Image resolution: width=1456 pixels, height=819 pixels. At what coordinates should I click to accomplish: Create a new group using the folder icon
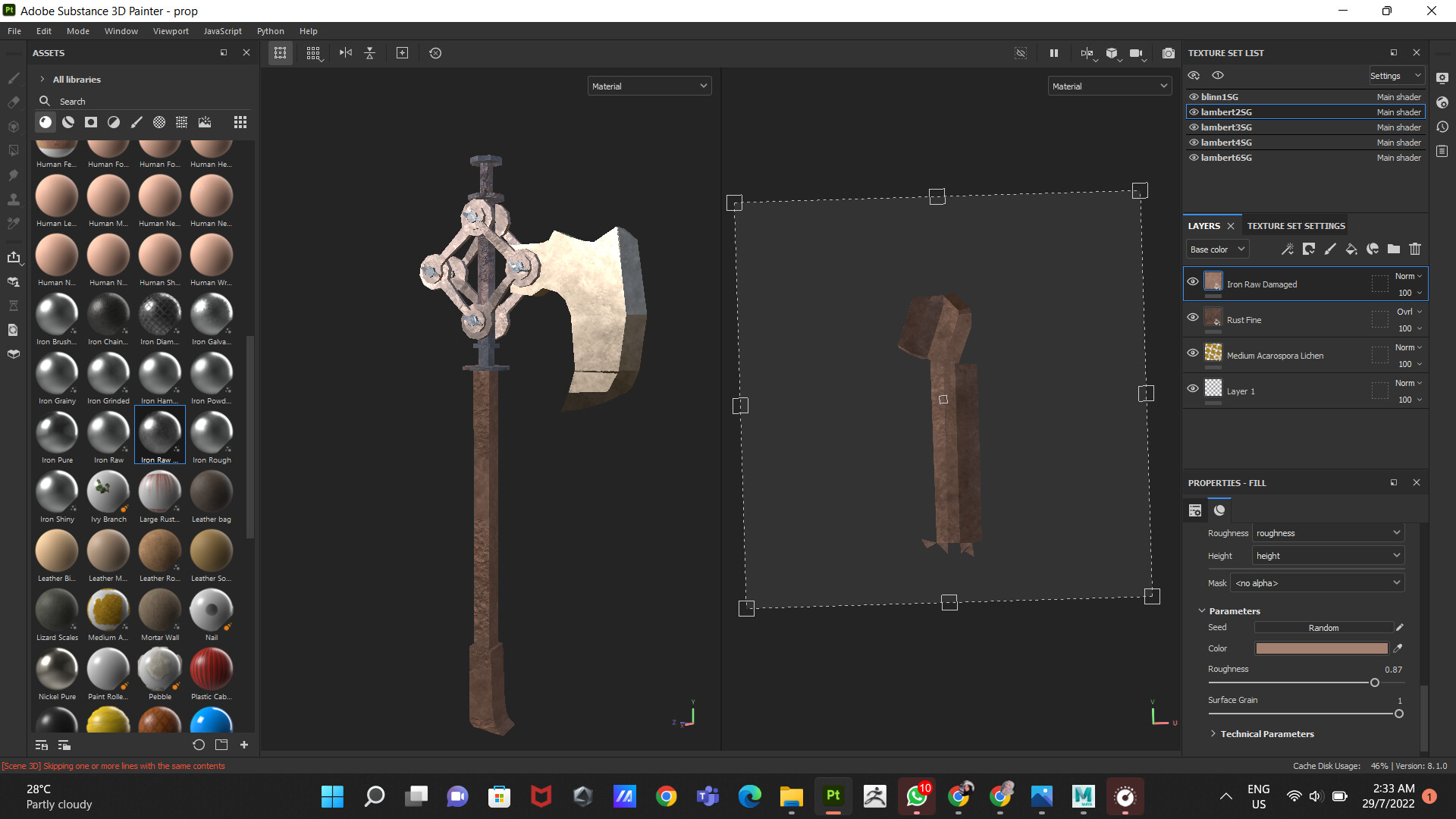pos(1394,249)
